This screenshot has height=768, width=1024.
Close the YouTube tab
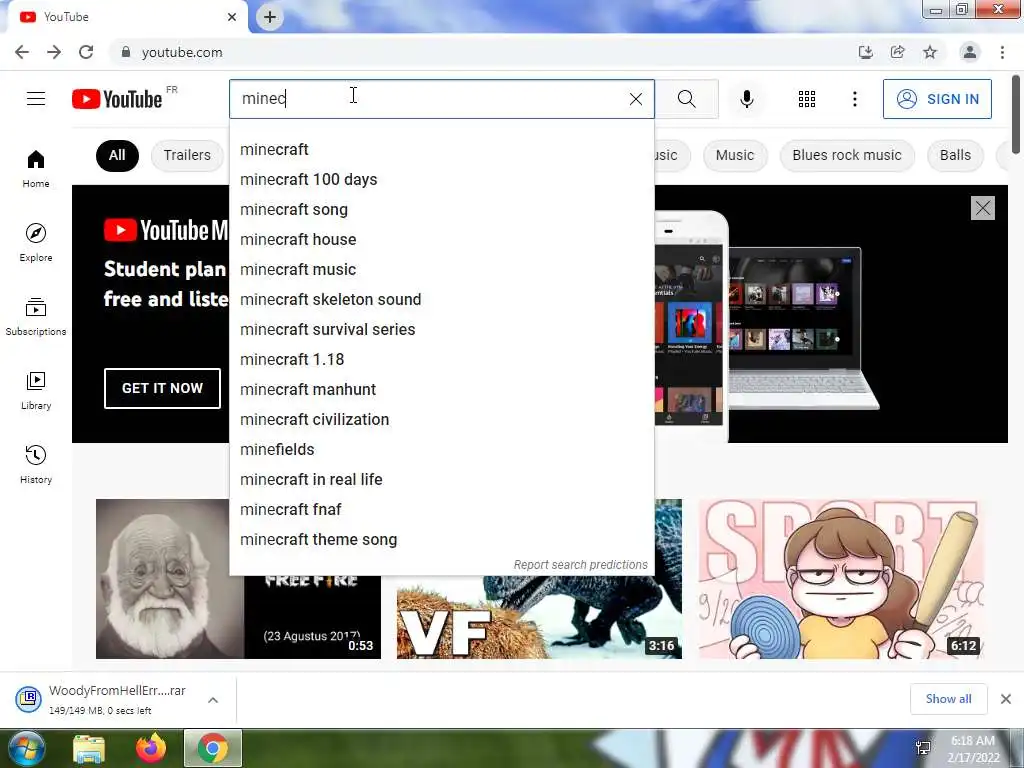tap(232, 17)
